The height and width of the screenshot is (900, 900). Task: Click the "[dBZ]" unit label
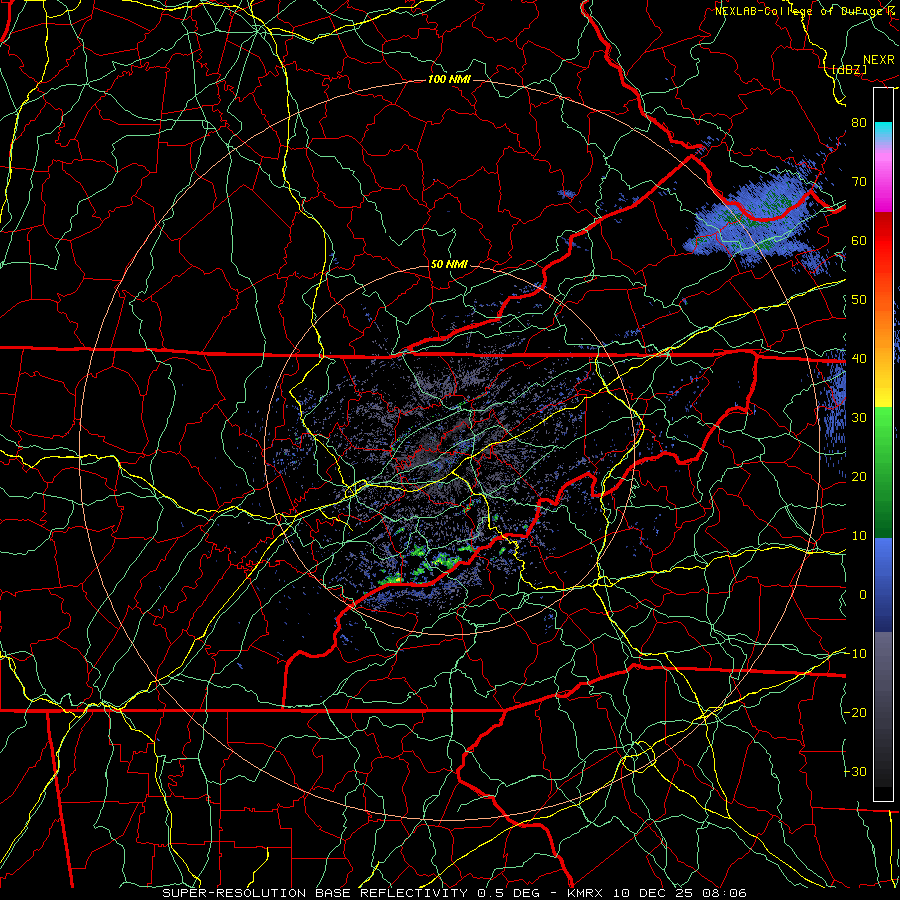(x=849, y=69)
